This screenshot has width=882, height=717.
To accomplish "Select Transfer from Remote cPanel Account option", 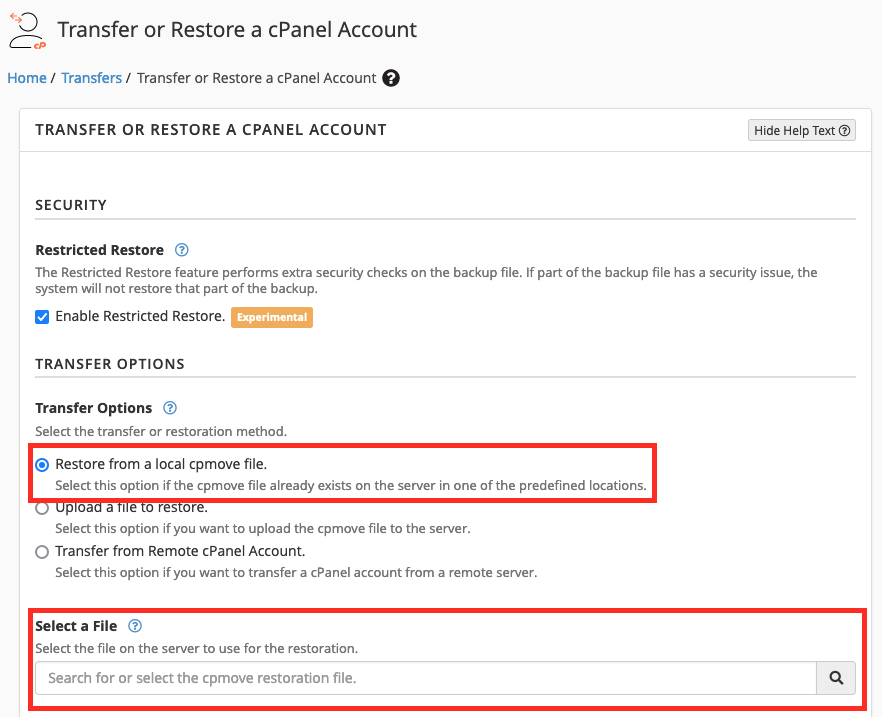I will [42, 552].
